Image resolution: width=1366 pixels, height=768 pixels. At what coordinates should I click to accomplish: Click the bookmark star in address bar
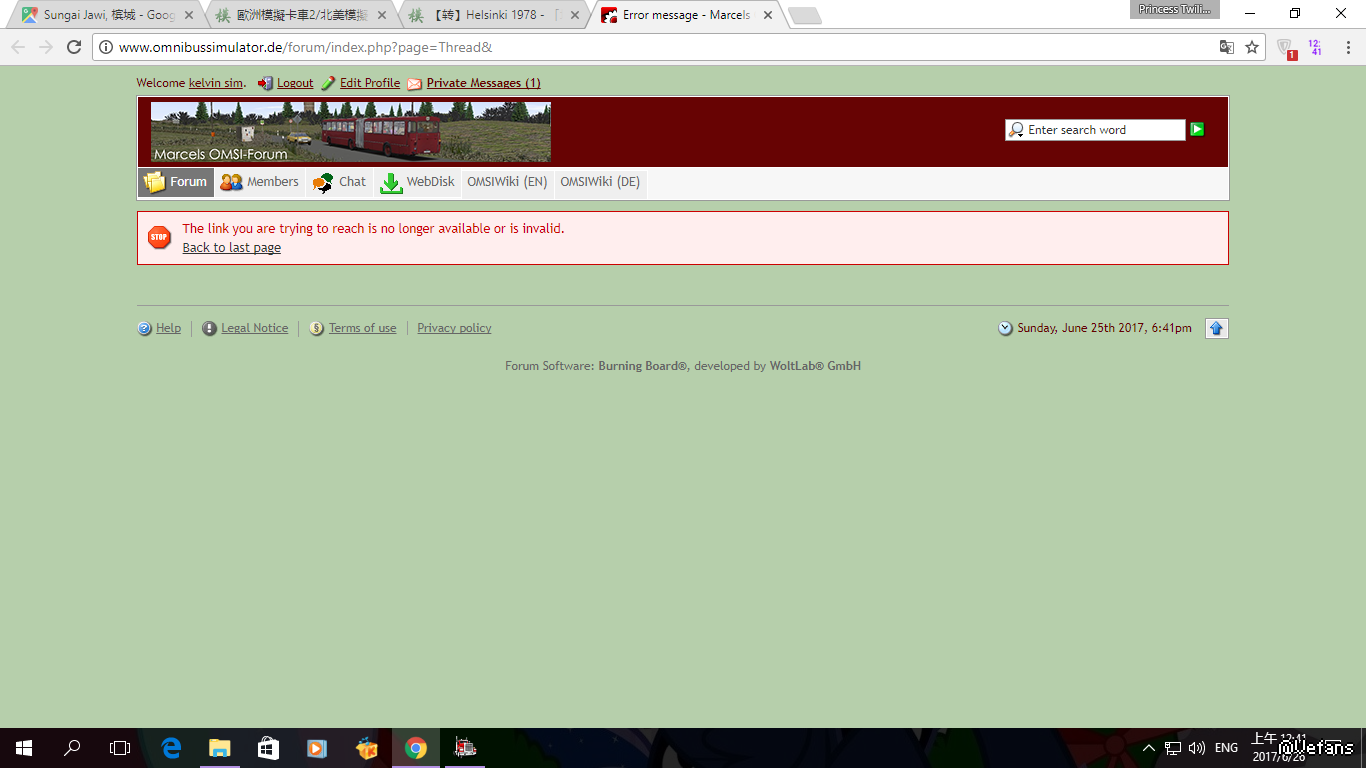1252,47
